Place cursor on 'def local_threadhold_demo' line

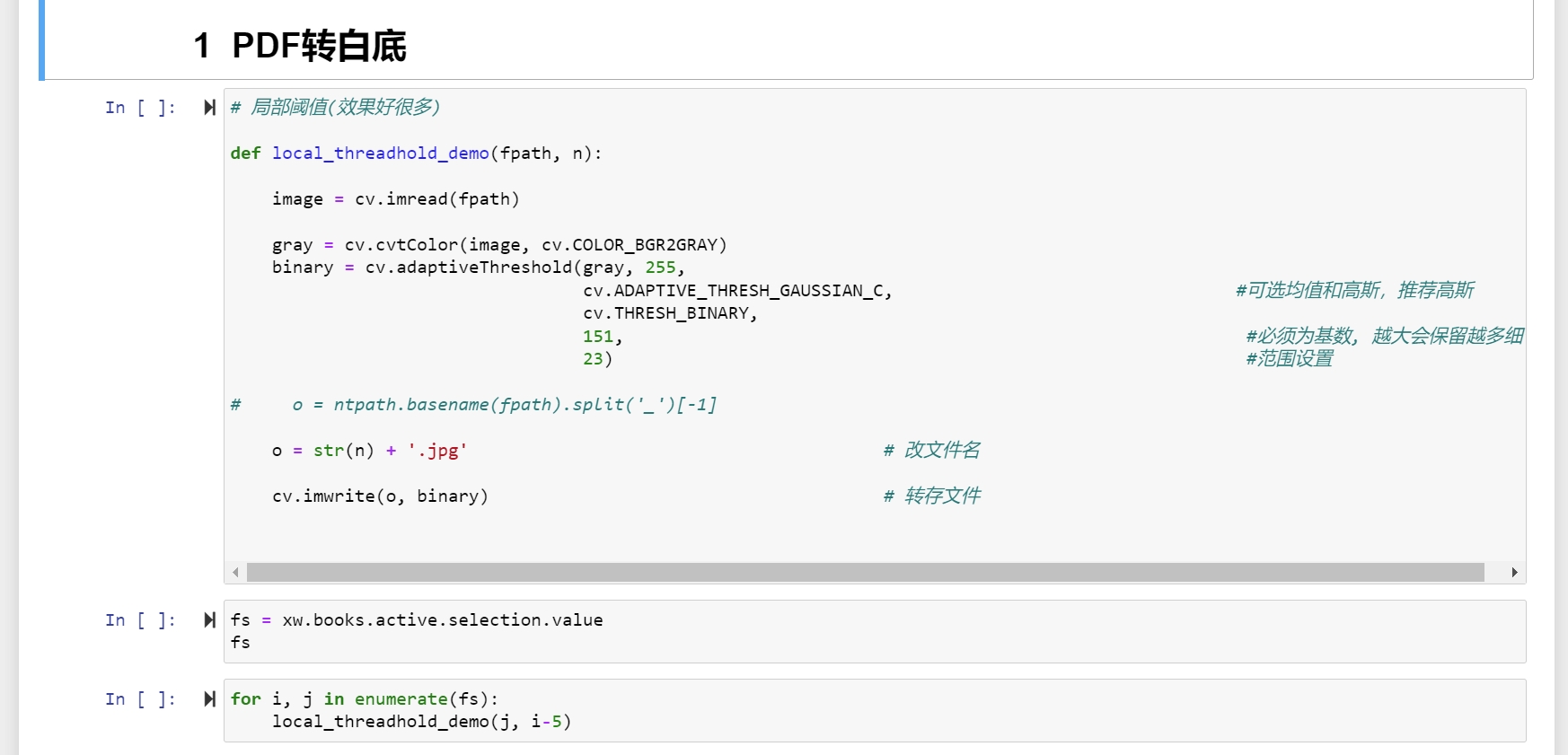coord(416,154)
